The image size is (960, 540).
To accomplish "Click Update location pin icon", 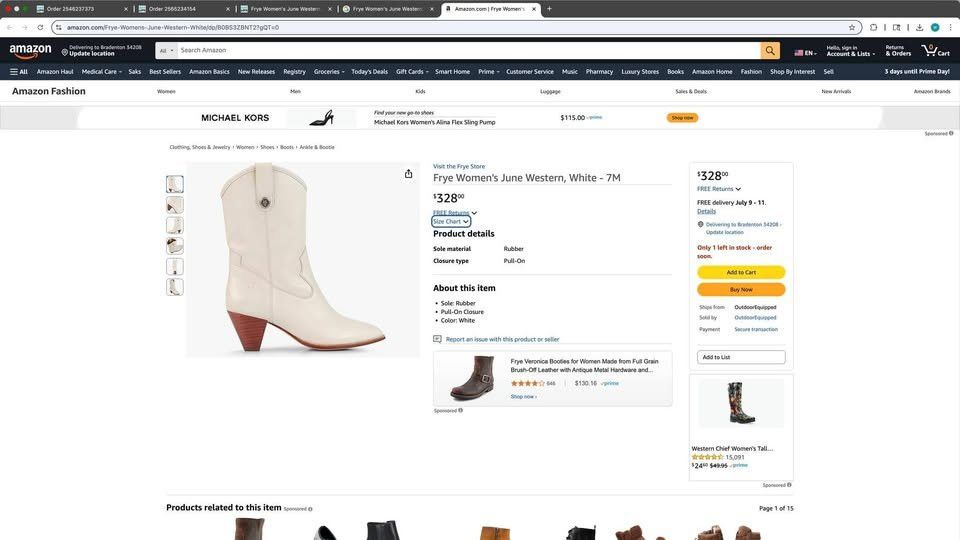I will (x=64, y=52).
